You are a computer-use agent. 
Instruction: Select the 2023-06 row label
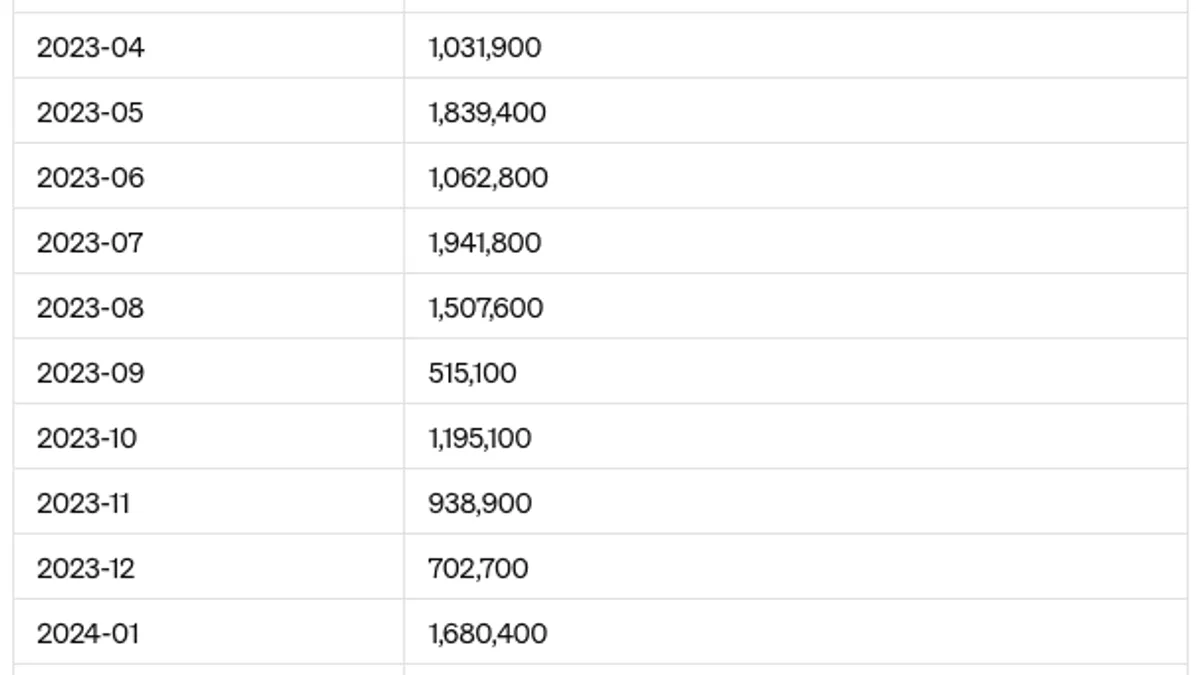90,177
